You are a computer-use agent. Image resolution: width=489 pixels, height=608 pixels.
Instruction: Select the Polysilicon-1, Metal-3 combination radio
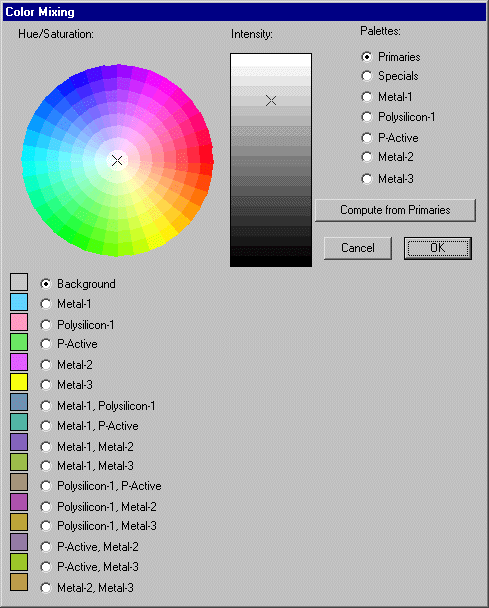[46, 526]
